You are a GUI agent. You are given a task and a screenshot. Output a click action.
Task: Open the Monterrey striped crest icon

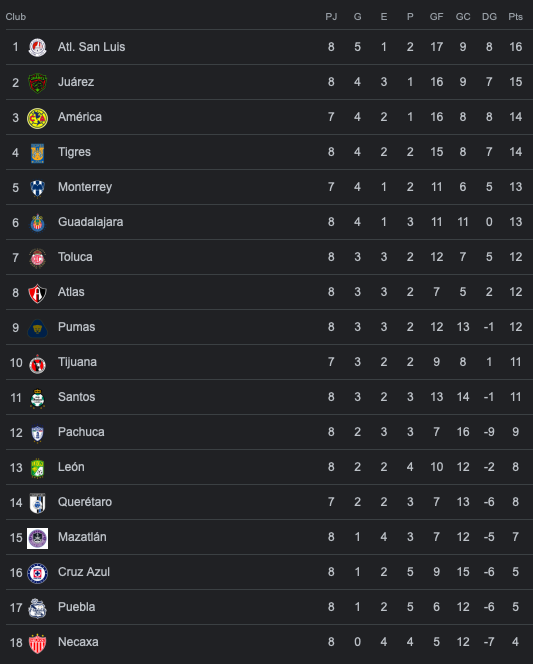pos(37,188)
